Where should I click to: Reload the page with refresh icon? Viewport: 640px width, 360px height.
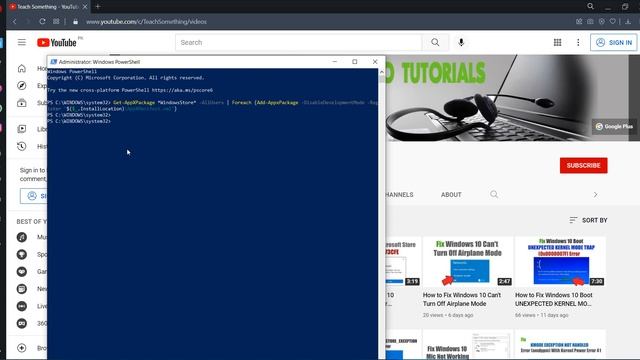tap(42, 22)
